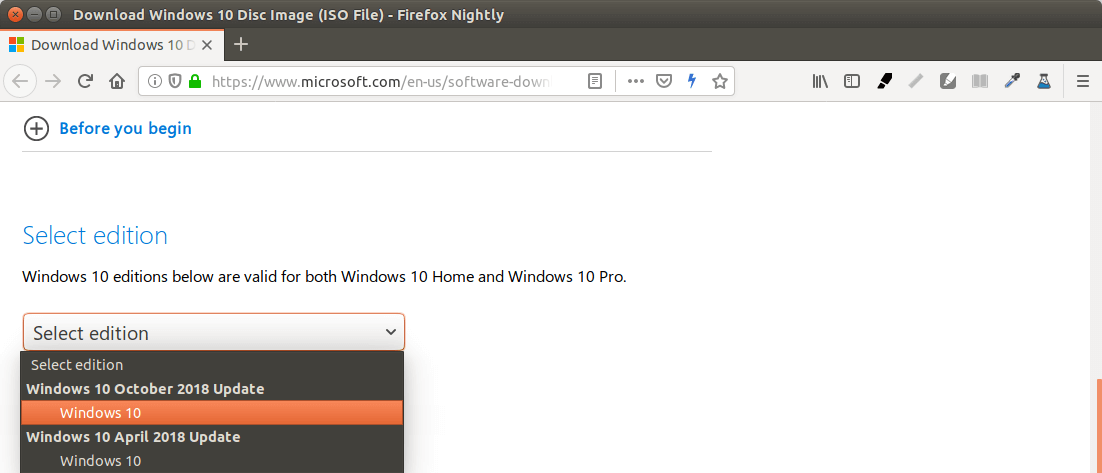This screenshot has height=473, width=1102.
Task: Save page to Pocket
Action: [663, 81]
